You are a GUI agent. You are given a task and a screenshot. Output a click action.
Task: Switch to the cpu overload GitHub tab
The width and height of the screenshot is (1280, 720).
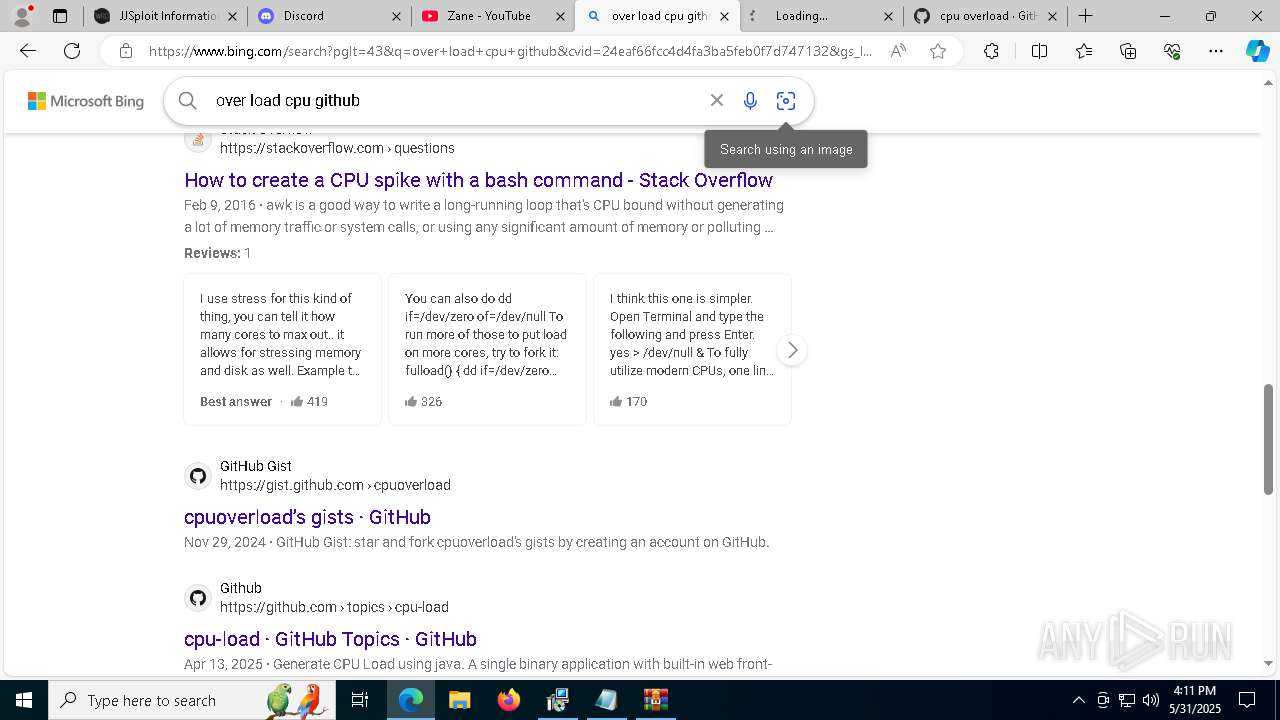click(x=984, y=16)
